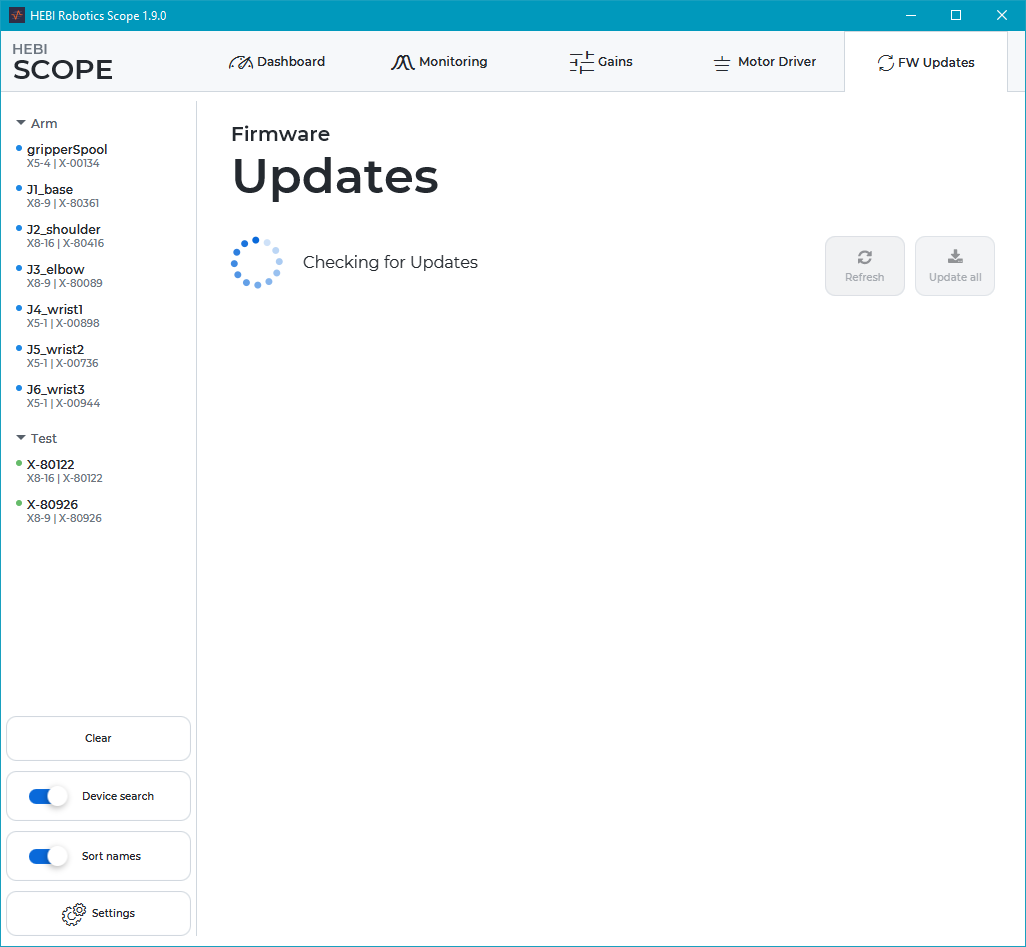Click the Motor Driver icon

pyautogui.click(x=721, y=63)
